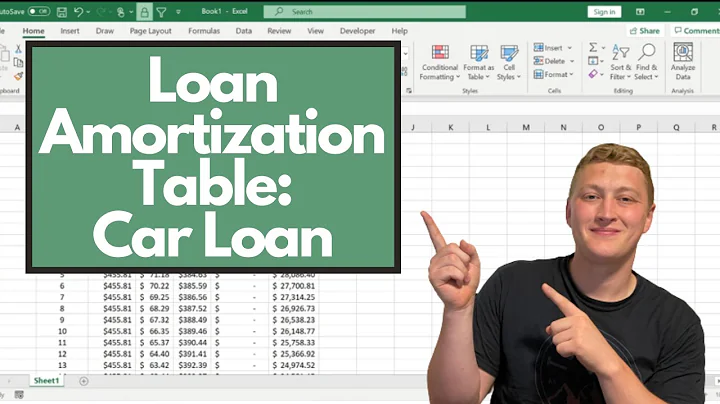720x404 pixels.
Task: Open Find & Select menu
Action: (647, 63)
